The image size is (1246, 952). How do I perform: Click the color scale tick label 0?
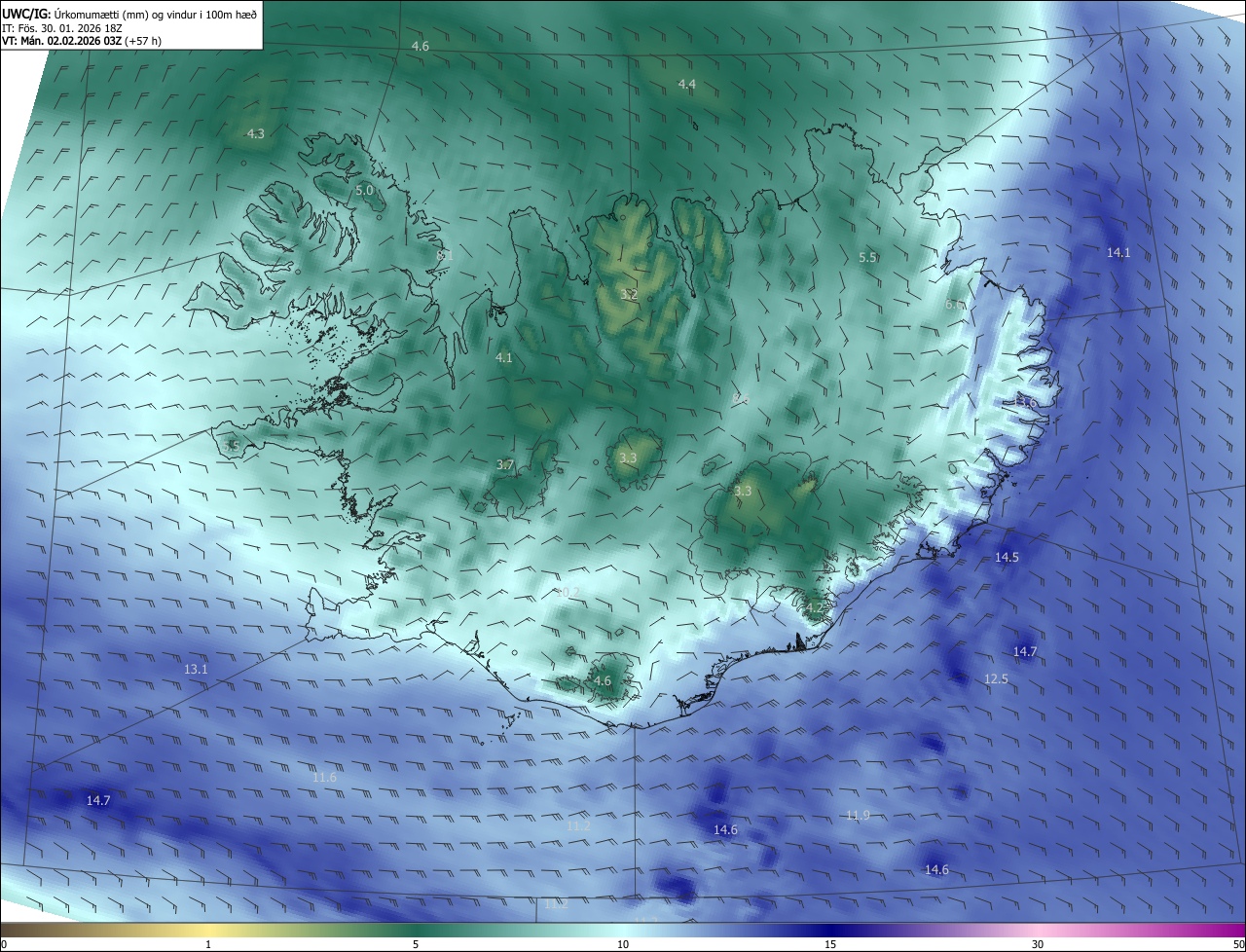click(x=4, y=944)
